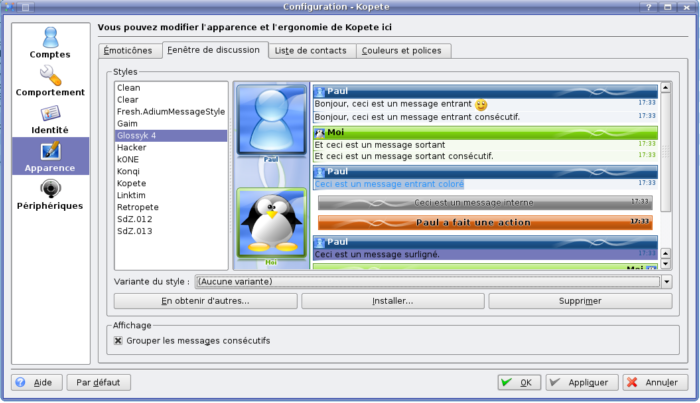This screenshot has height=403, width=700.
Task: Click Supprimer to remove the style
Action: pos(580,301)
